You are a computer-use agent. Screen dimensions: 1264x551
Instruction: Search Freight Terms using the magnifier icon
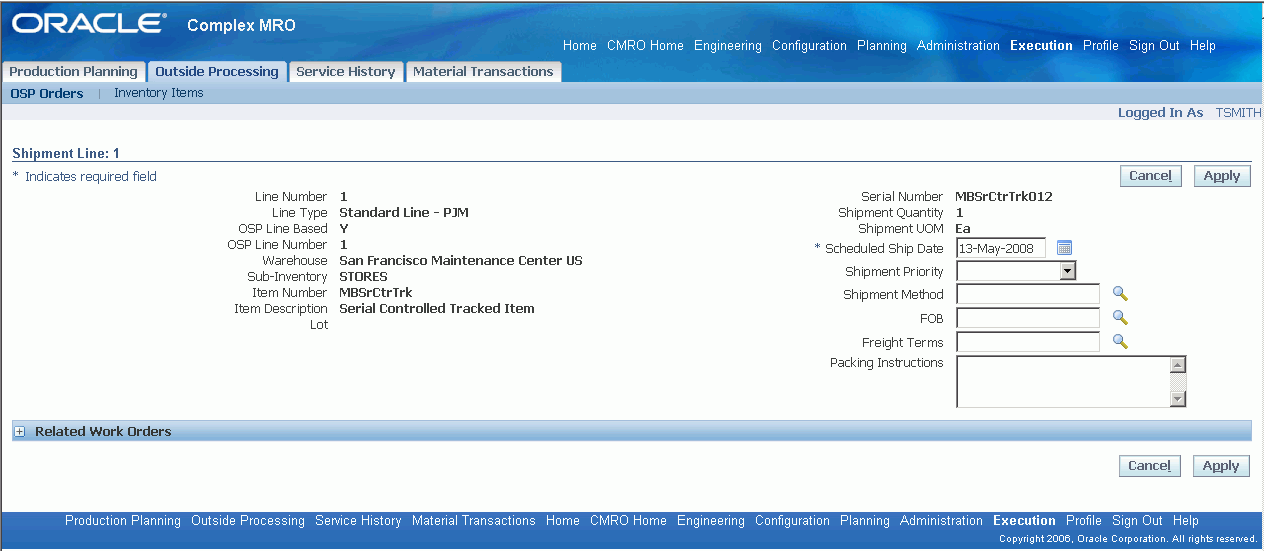click(1120, 342)
